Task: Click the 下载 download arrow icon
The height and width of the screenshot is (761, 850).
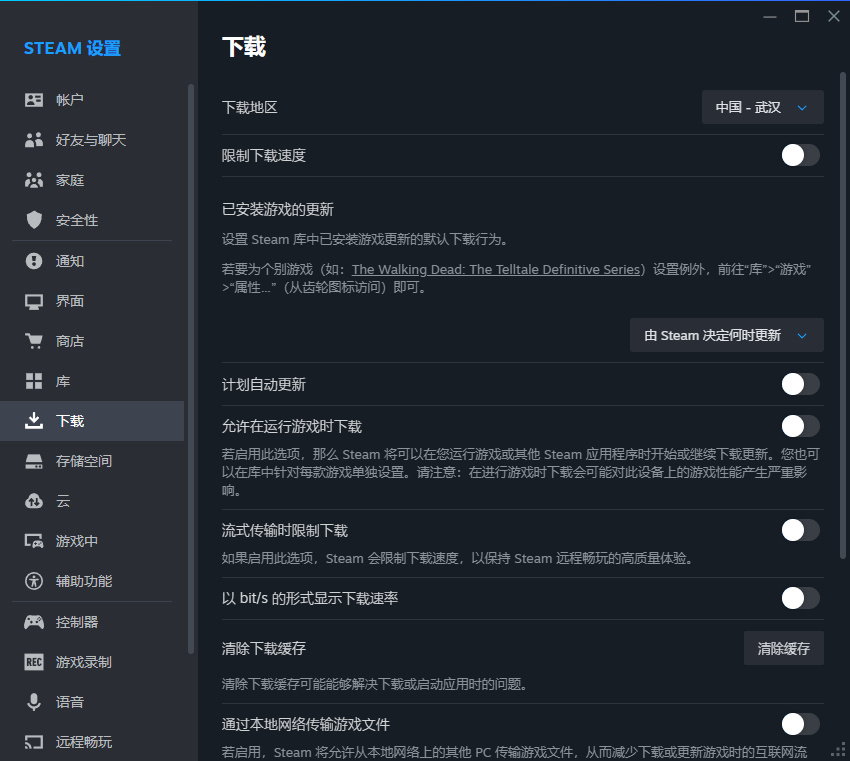Action: 34,421
